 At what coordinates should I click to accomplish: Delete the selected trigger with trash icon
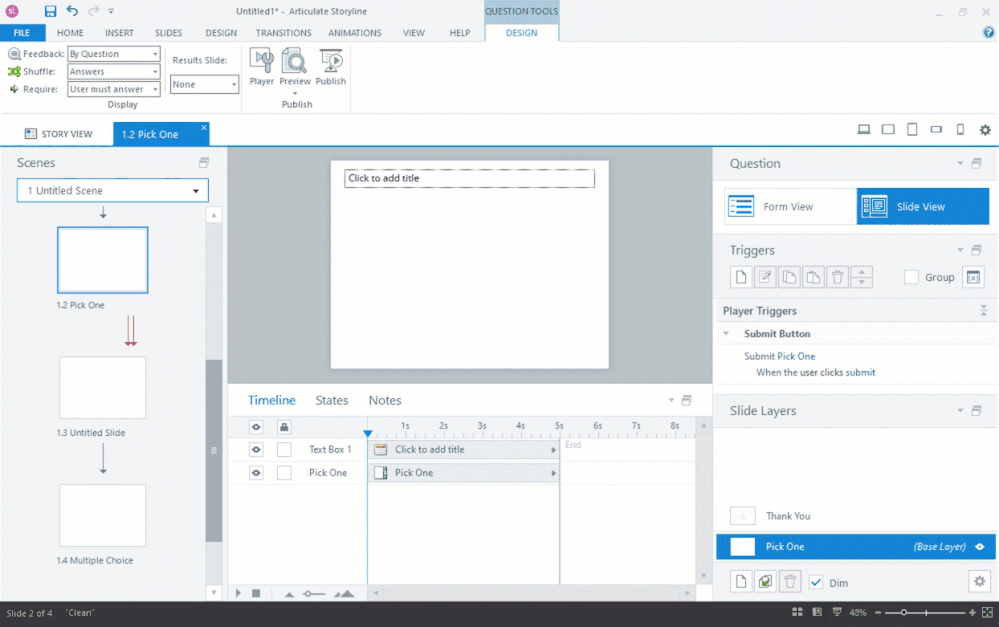point(838,277)
